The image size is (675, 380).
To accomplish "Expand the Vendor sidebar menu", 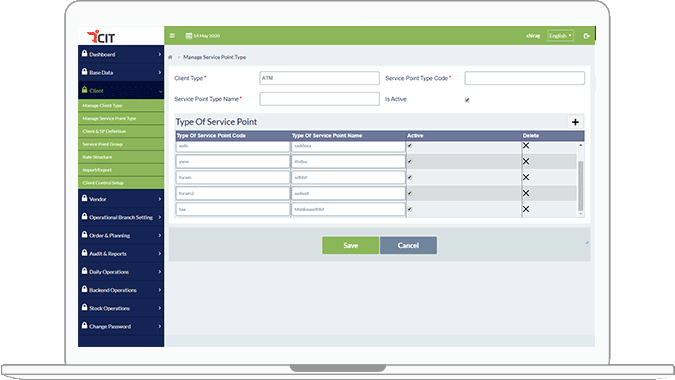I will click(x=121, y=199).
